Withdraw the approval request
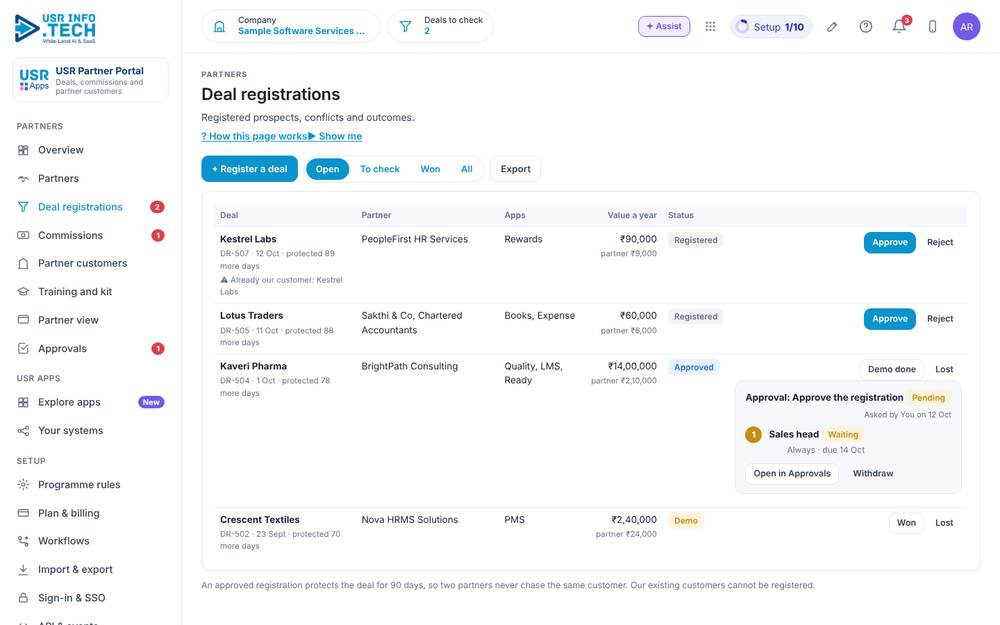The height and width of the screenshot is (625, 1000). (x=873, y=473)
